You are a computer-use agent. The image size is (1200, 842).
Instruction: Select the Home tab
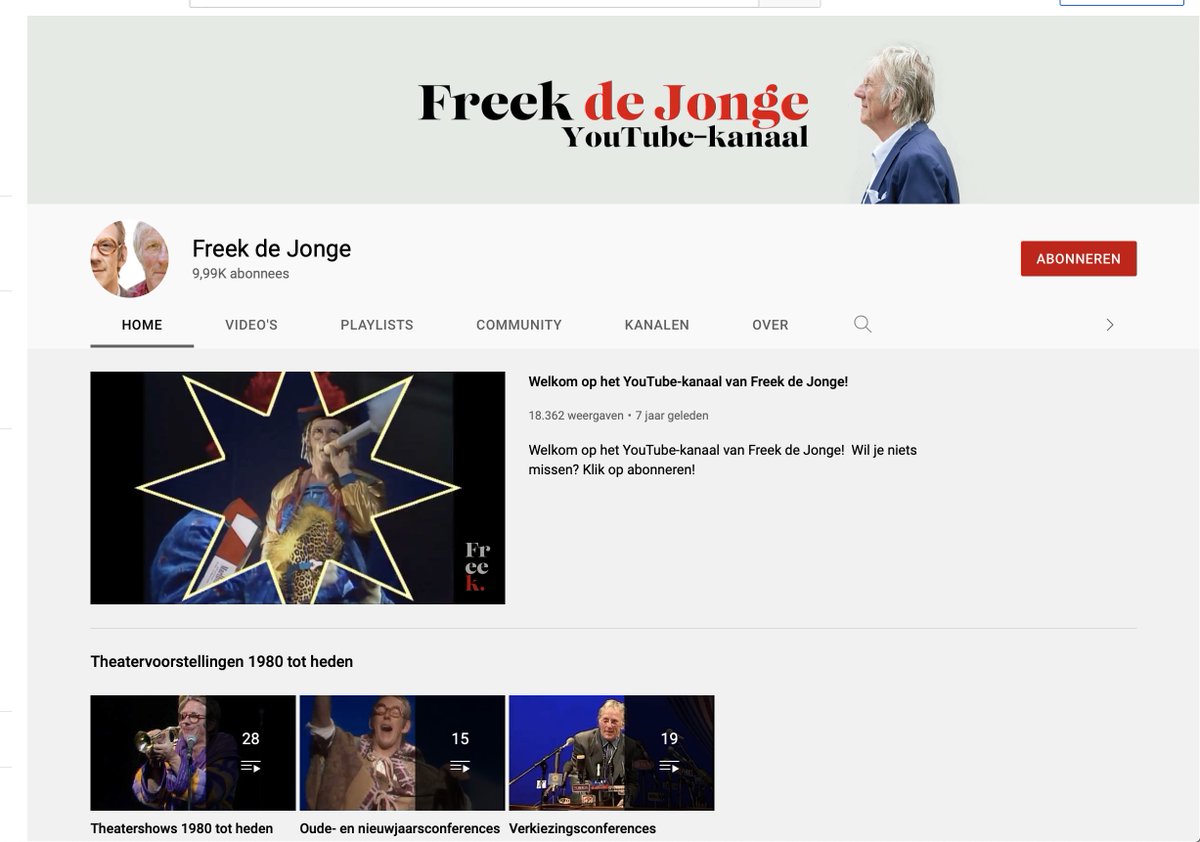pos(142,325)
